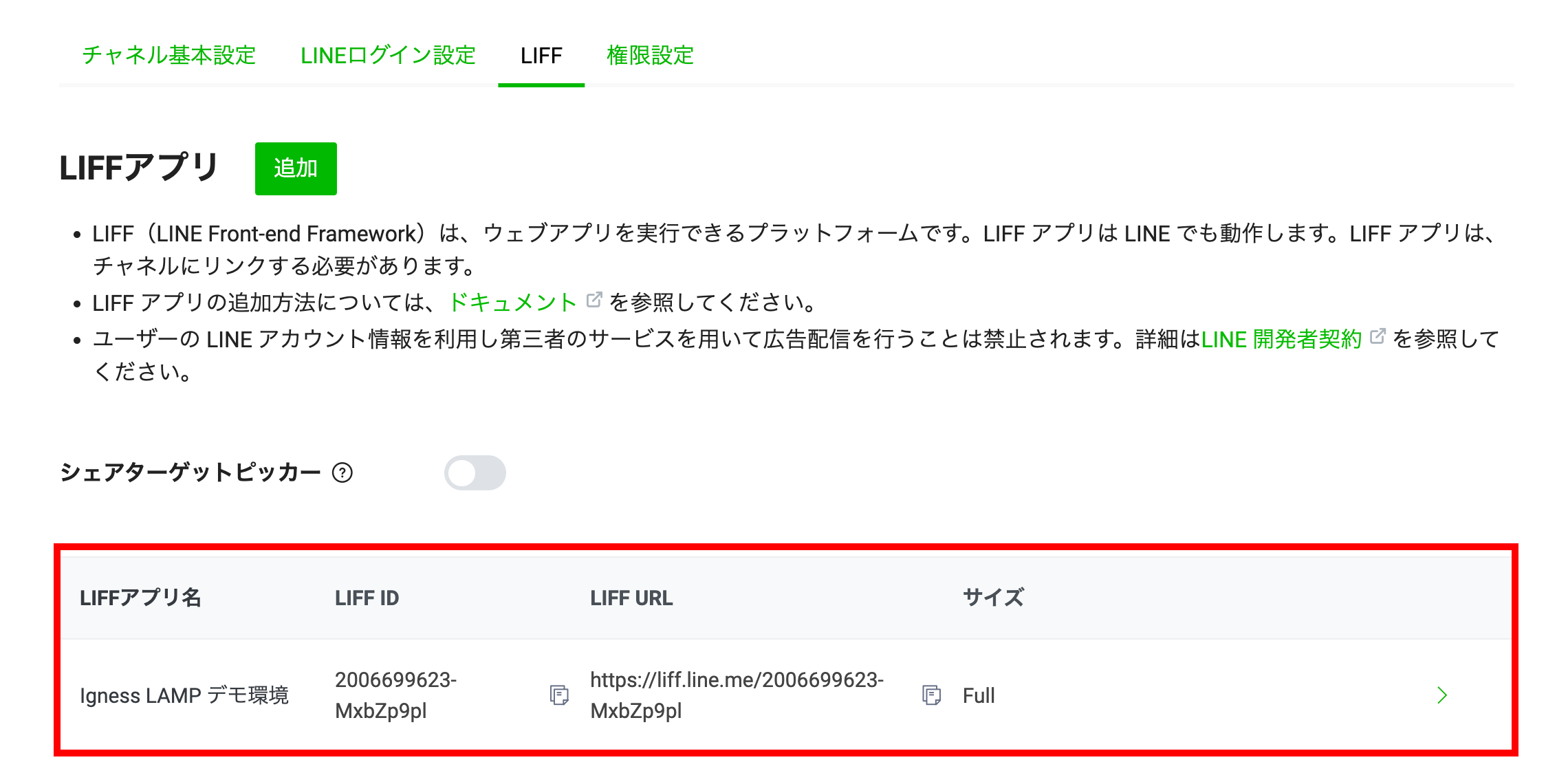
Task: Copy the LIFF ID using copy icon
Action: coord(559,695)
